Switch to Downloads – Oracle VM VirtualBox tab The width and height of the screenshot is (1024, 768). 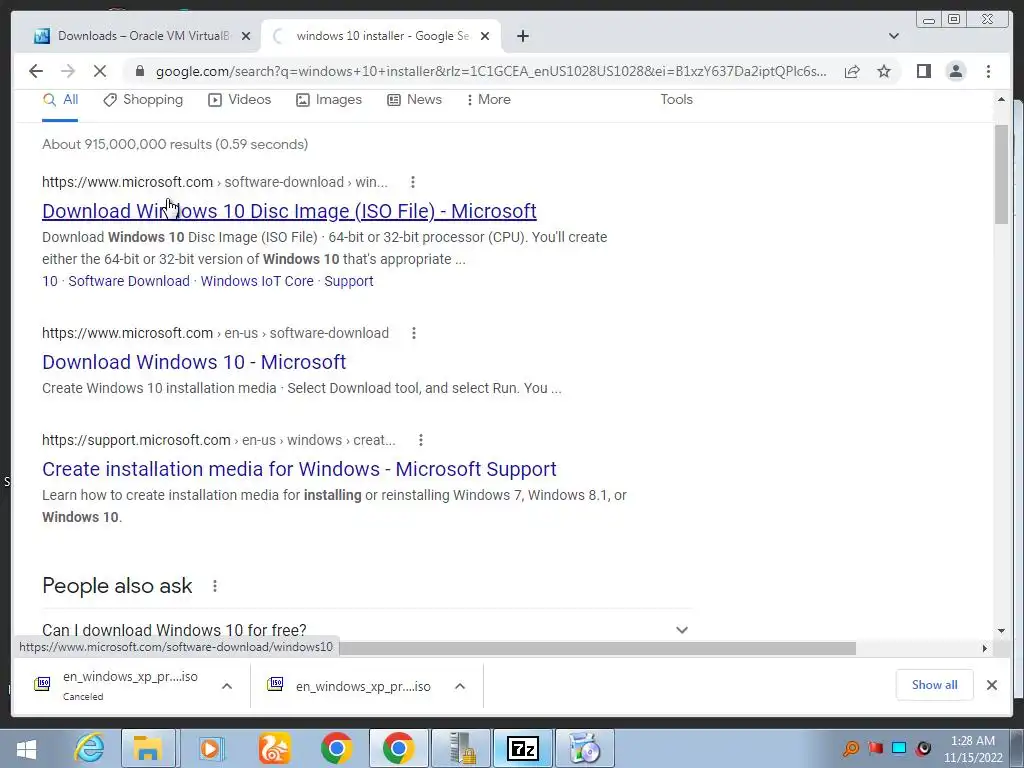pos(142,36)
